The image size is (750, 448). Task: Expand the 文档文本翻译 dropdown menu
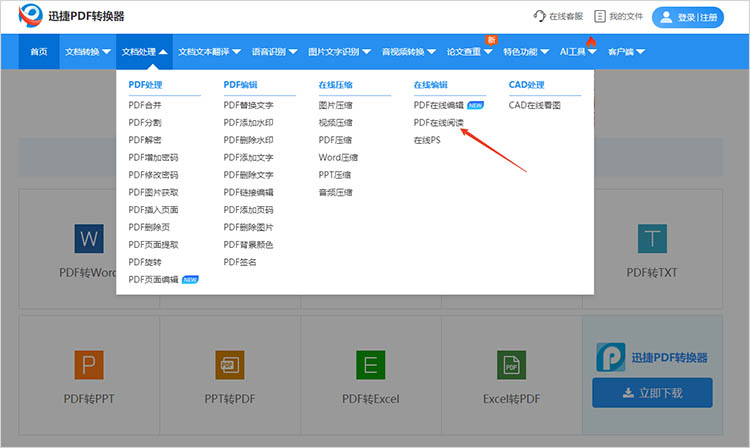click(x=209, y=52)
